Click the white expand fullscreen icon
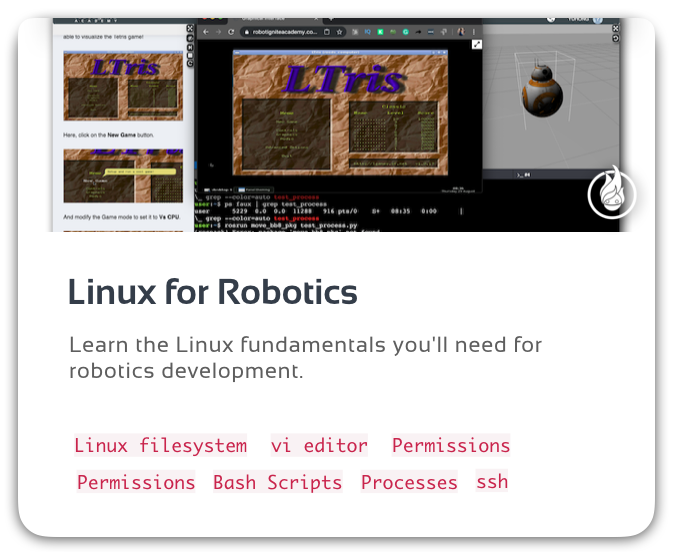The image size is (676, 552). 477,44
